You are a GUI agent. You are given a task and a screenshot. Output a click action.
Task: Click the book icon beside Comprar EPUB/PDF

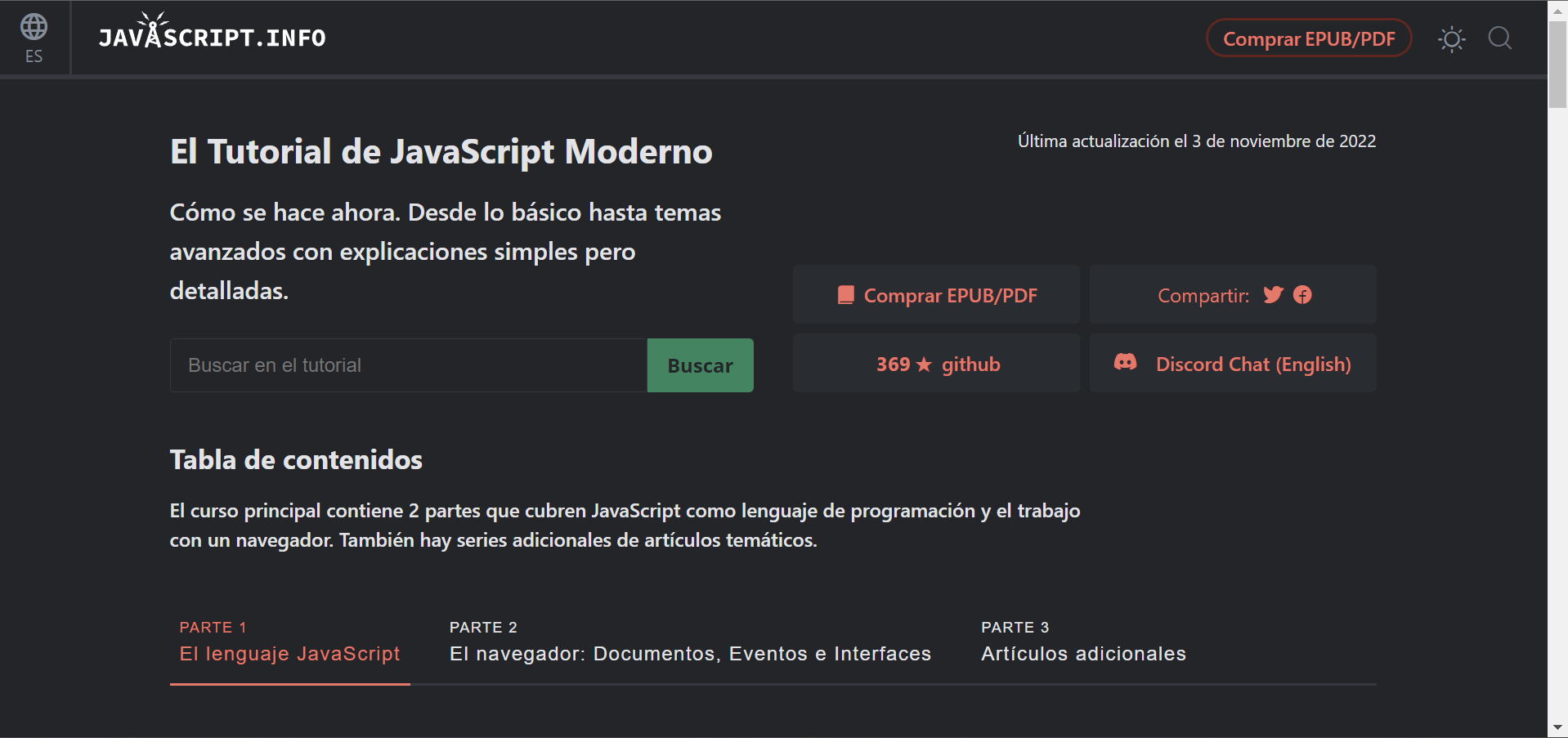pos(846,294)
